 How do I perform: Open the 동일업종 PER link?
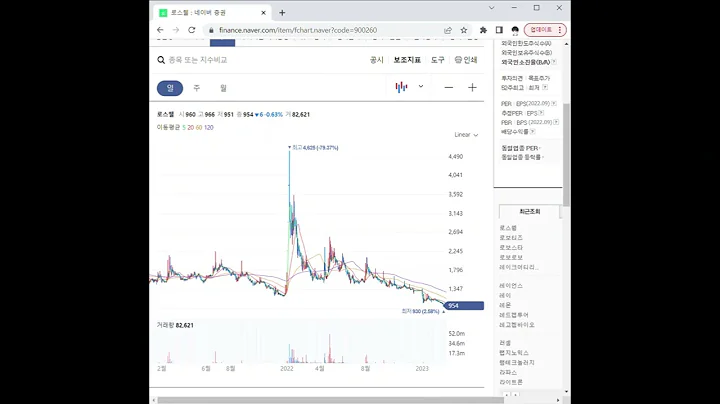521,148
